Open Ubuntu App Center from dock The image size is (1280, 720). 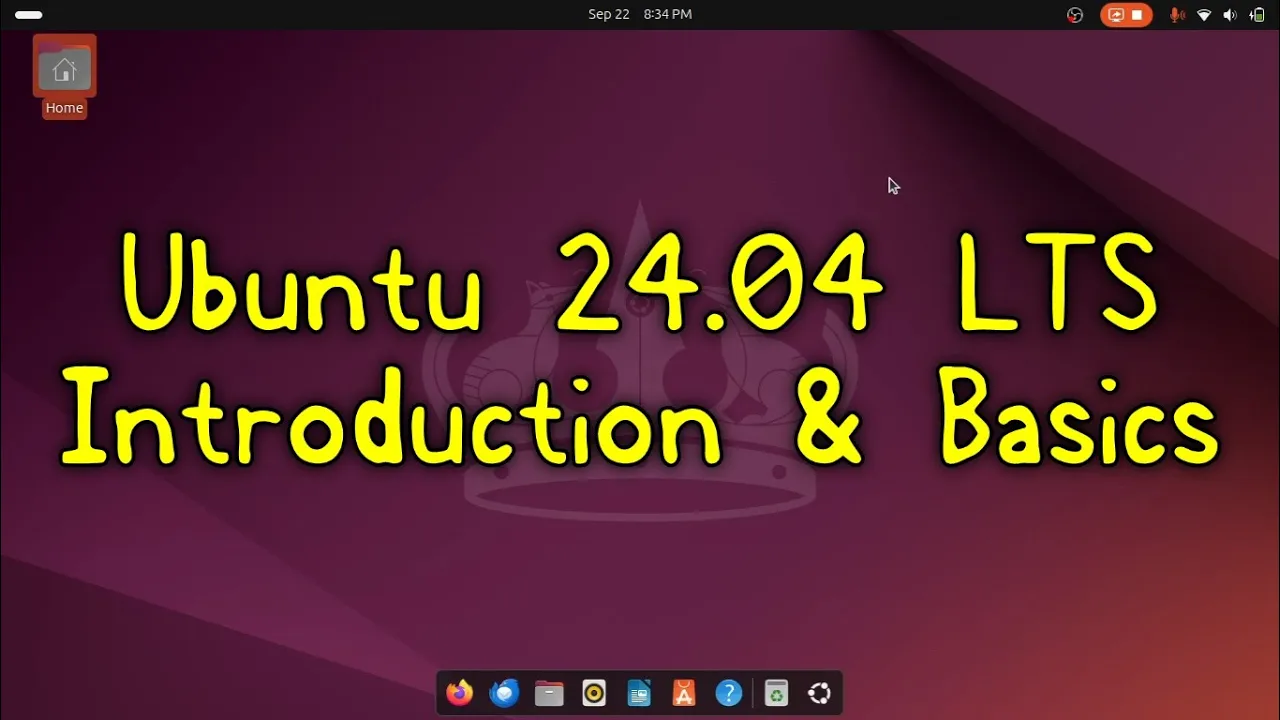tap(684, 693)
